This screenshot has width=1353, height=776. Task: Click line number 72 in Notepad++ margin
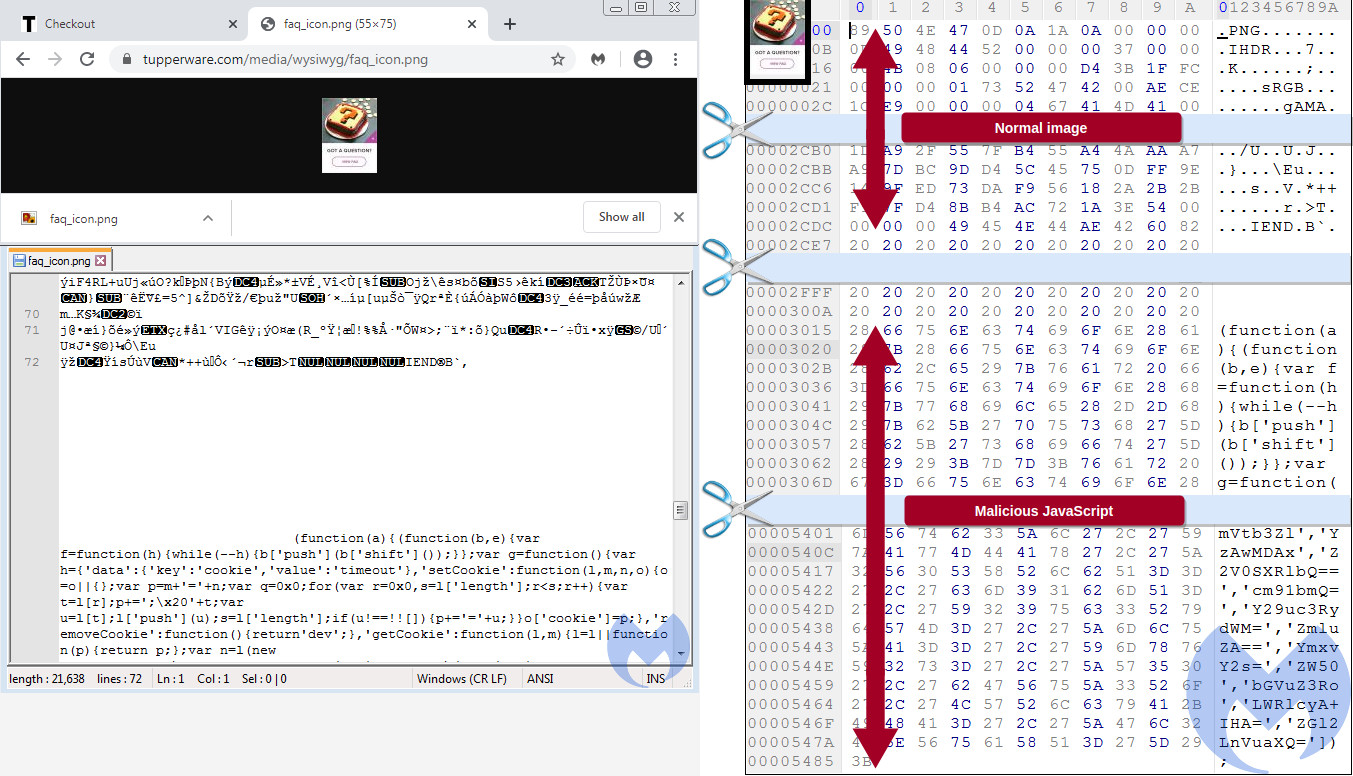point(31,362)
